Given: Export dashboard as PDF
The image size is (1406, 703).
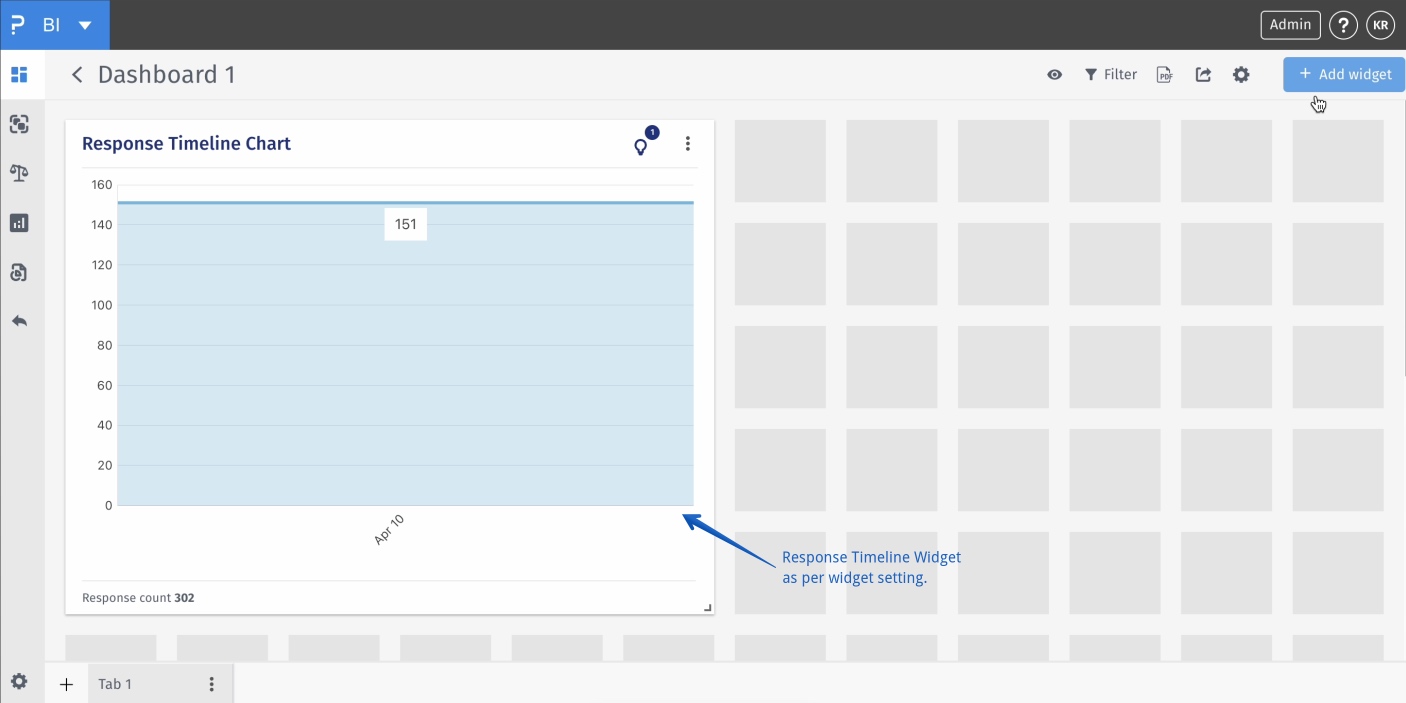Looking at the screenshot, I should 1164,75.
